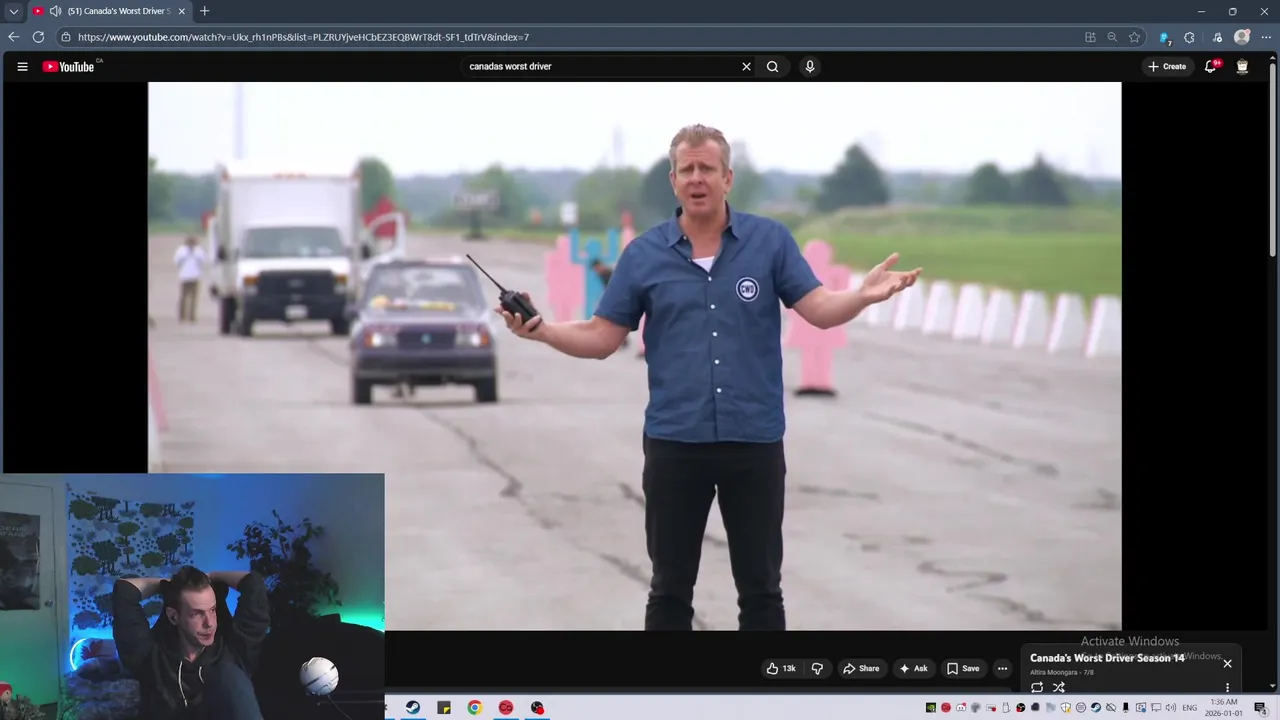Click the Create button

click(x=1167, y=67)
